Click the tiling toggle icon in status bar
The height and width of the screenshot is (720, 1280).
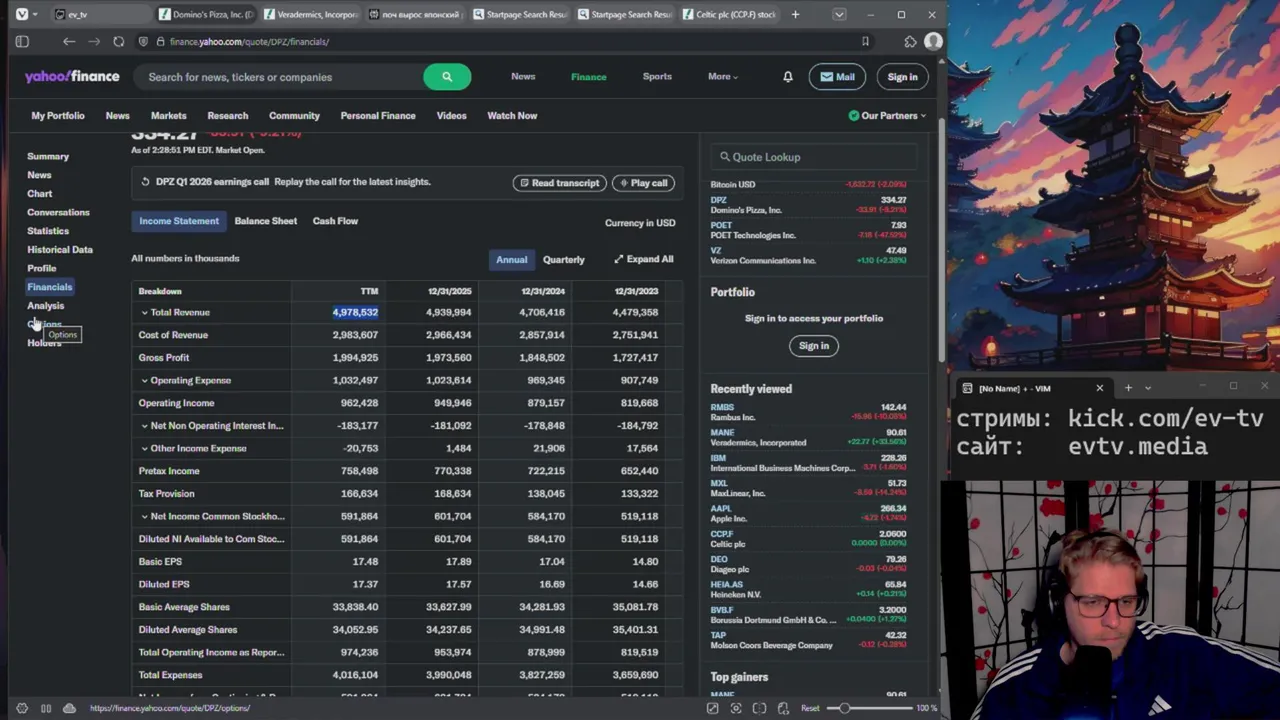(760, 708)
